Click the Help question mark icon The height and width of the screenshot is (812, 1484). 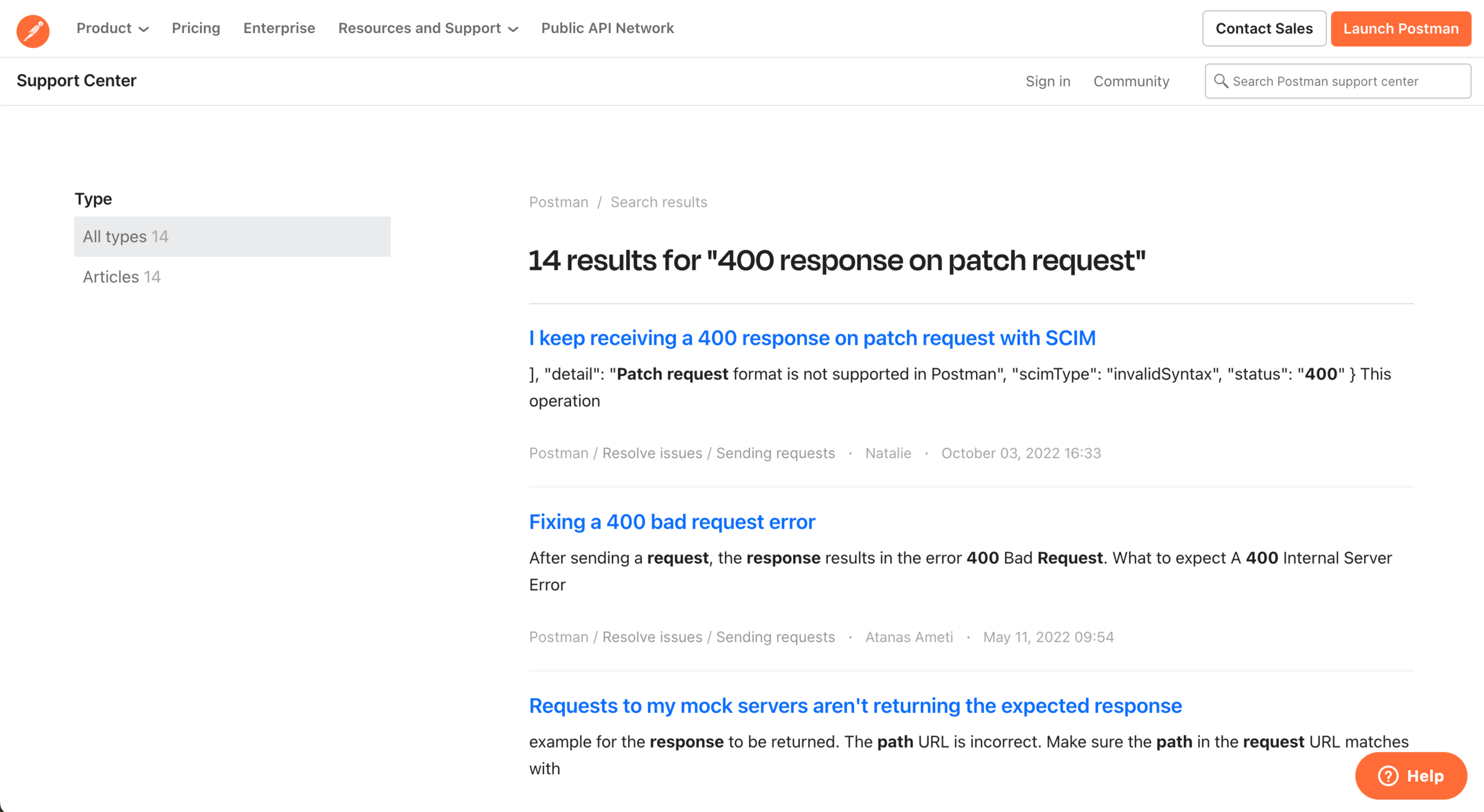[x=1388, y=776]
